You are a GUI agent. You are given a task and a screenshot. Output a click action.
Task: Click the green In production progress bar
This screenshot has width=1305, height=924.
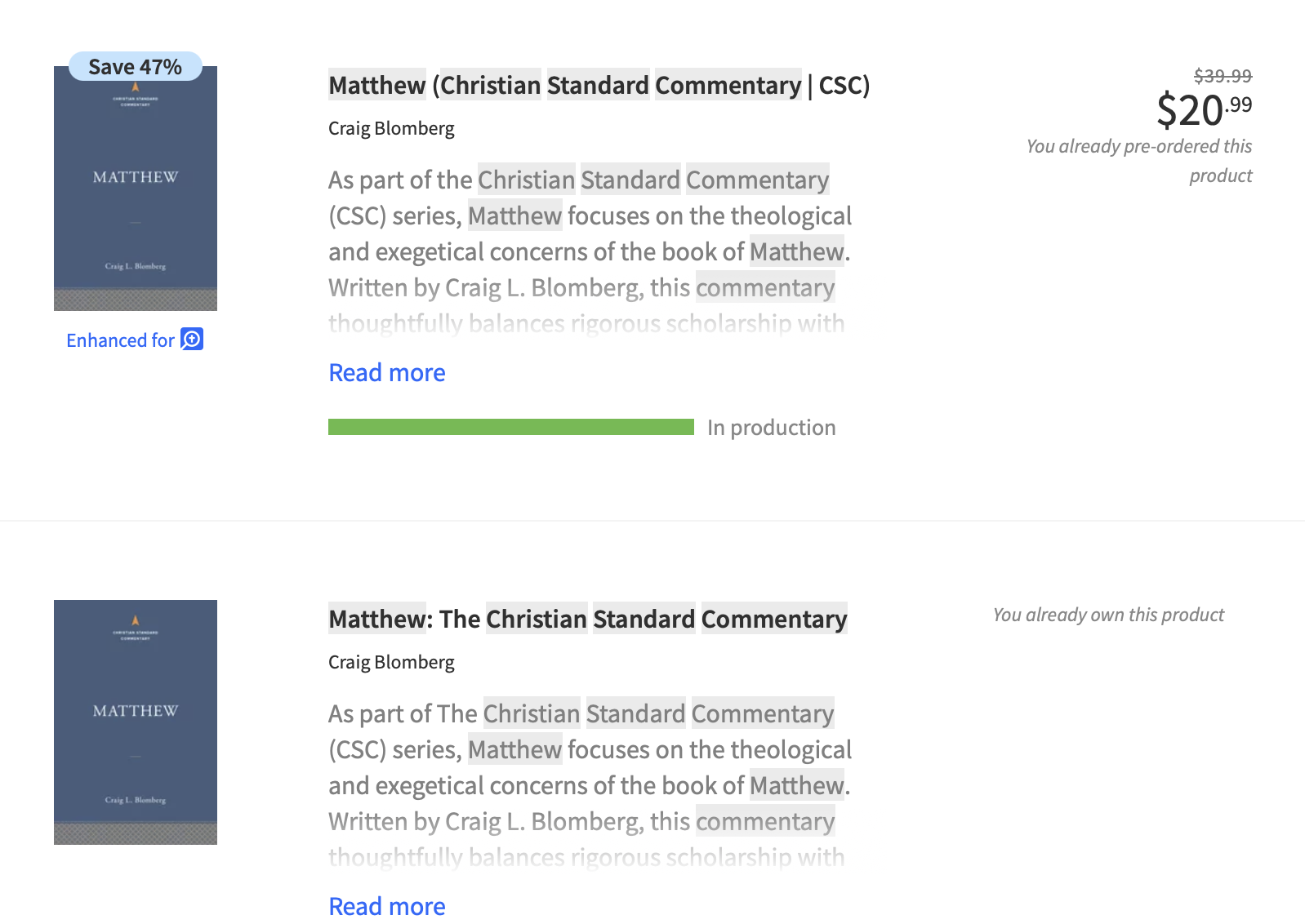(x=511, y=427)
